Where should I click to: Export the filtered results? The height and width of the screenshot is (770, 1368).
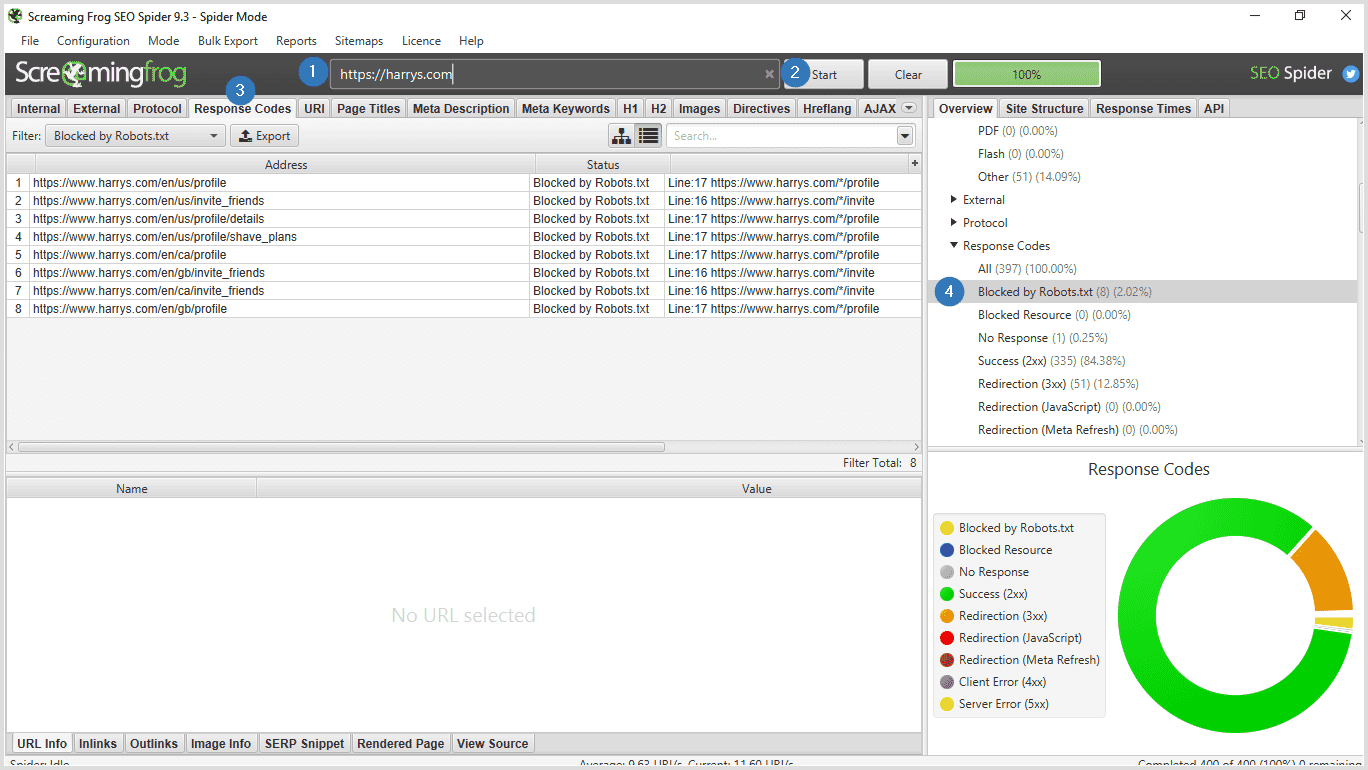(x=265, y=136)
